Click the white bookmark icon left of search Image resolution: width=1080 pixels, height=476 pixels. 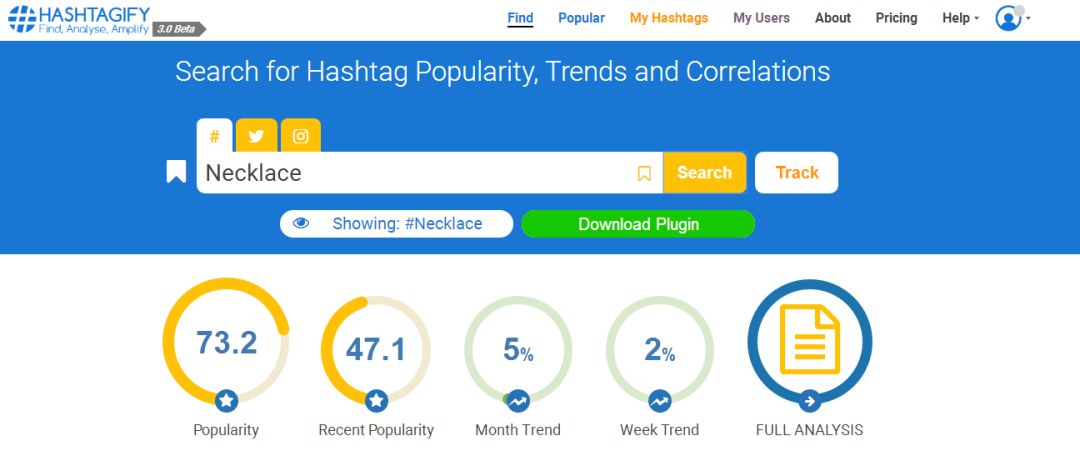point(176,172)
